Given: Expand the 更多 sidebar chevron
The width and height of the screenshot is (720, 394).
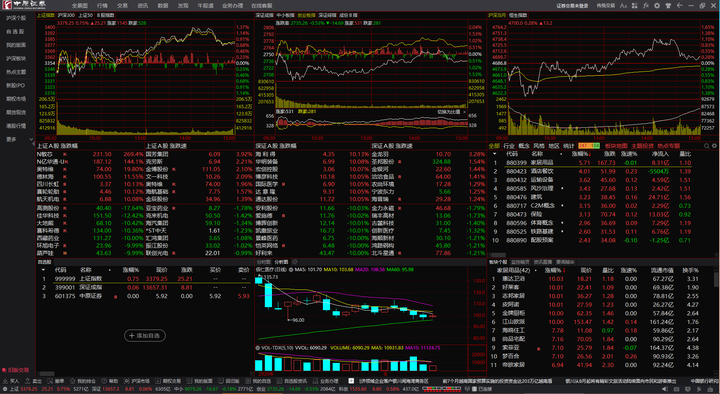Looking at the screenshot, I should 31,139.
